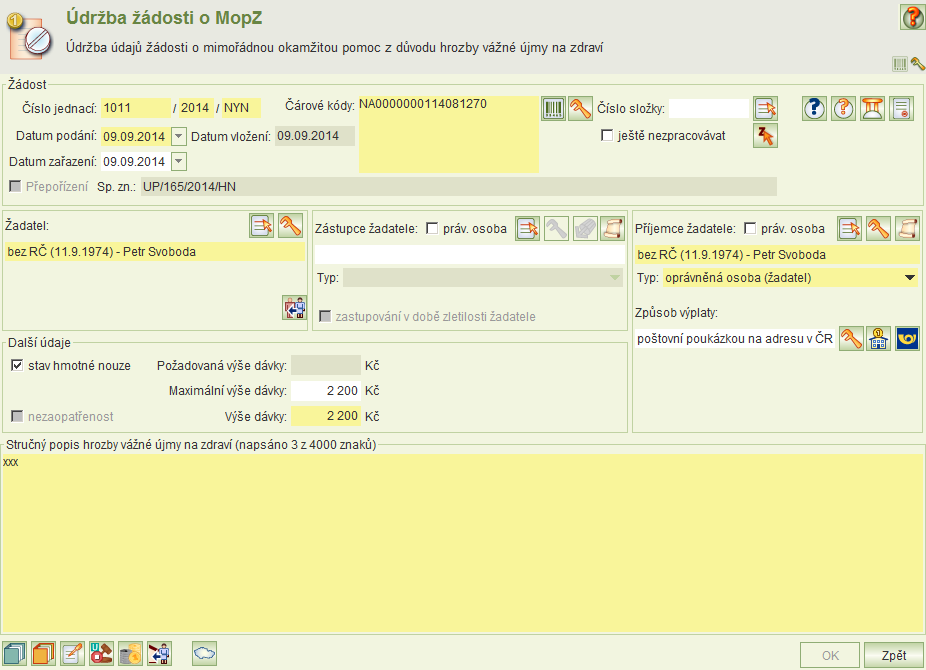This screenshot has height=670, width=926.
Task: Edit Způsob výplaty with the wrench icon
Action: coord(851,339)
